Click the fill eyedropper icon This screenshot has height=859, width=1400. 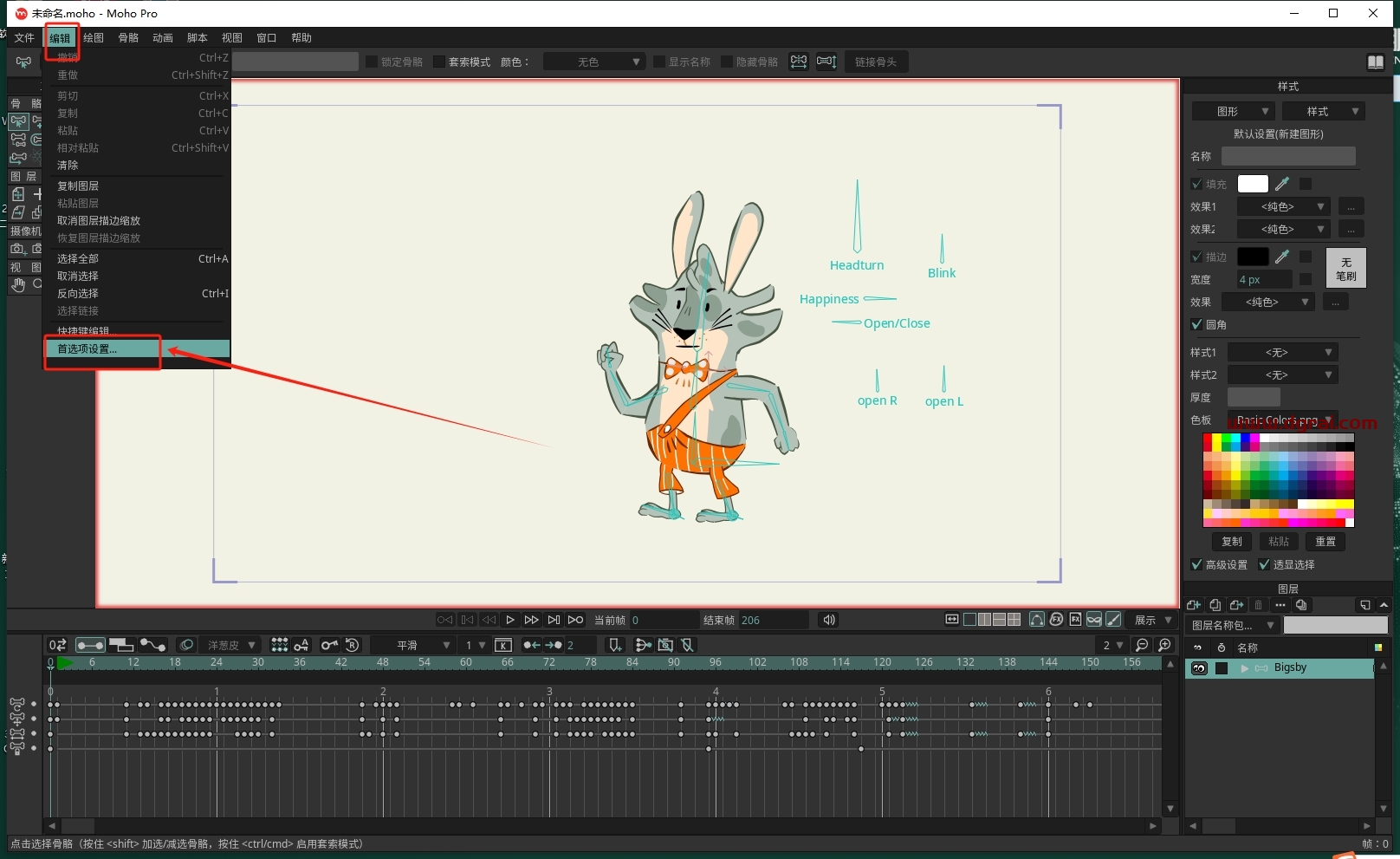[1282, 184]
